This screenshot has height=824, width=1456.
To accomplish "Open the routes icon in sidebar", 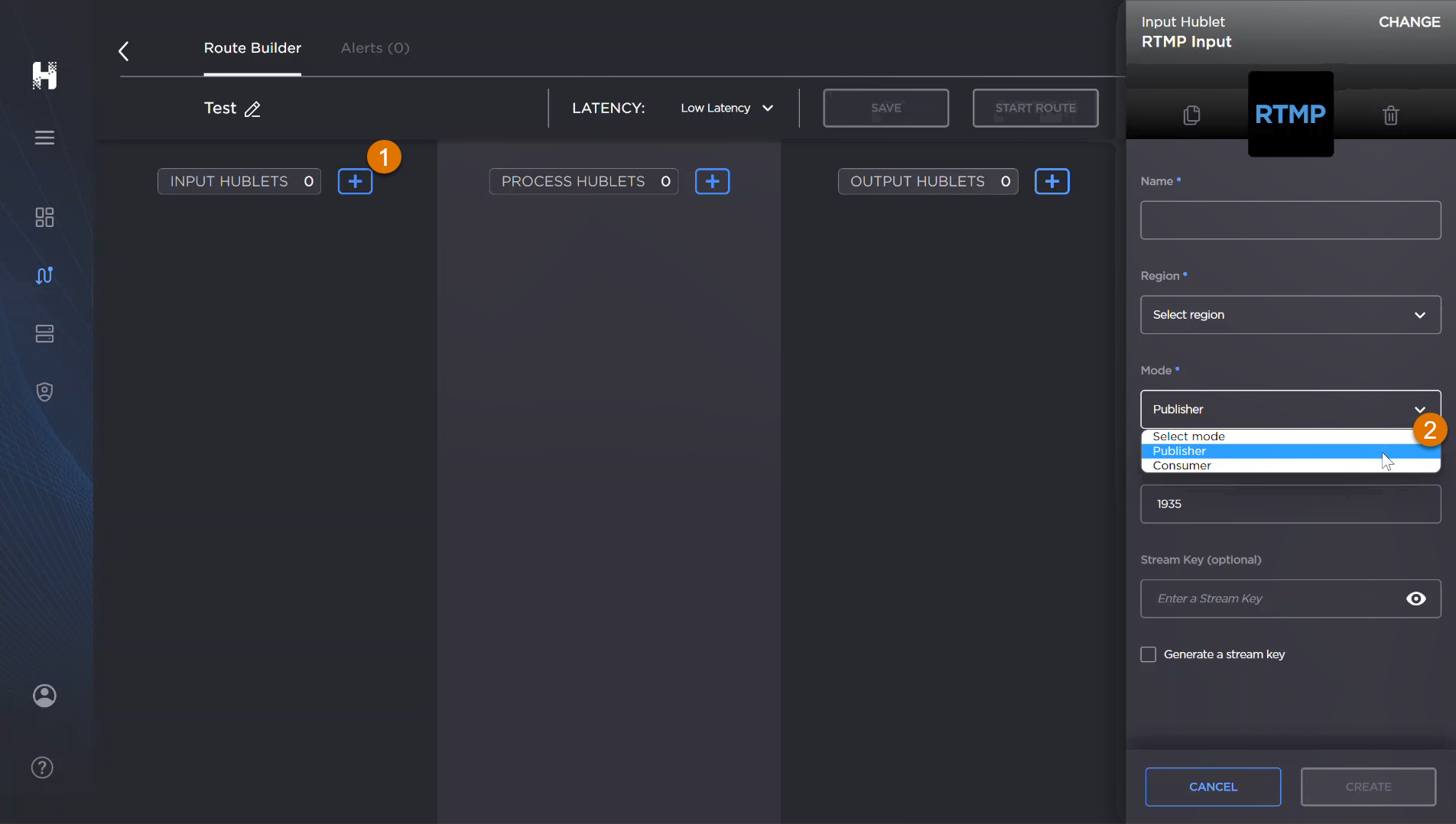I will coord(44,275).
